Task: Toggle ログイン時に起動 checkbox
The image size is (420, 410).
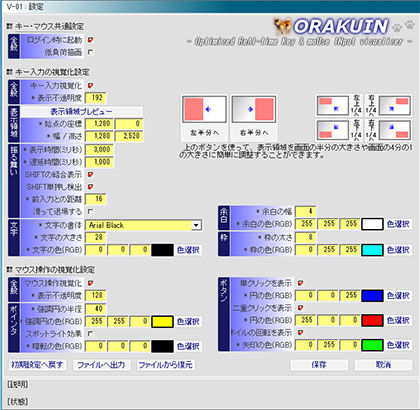Action: pyautogui.click(x=90, y=40)
